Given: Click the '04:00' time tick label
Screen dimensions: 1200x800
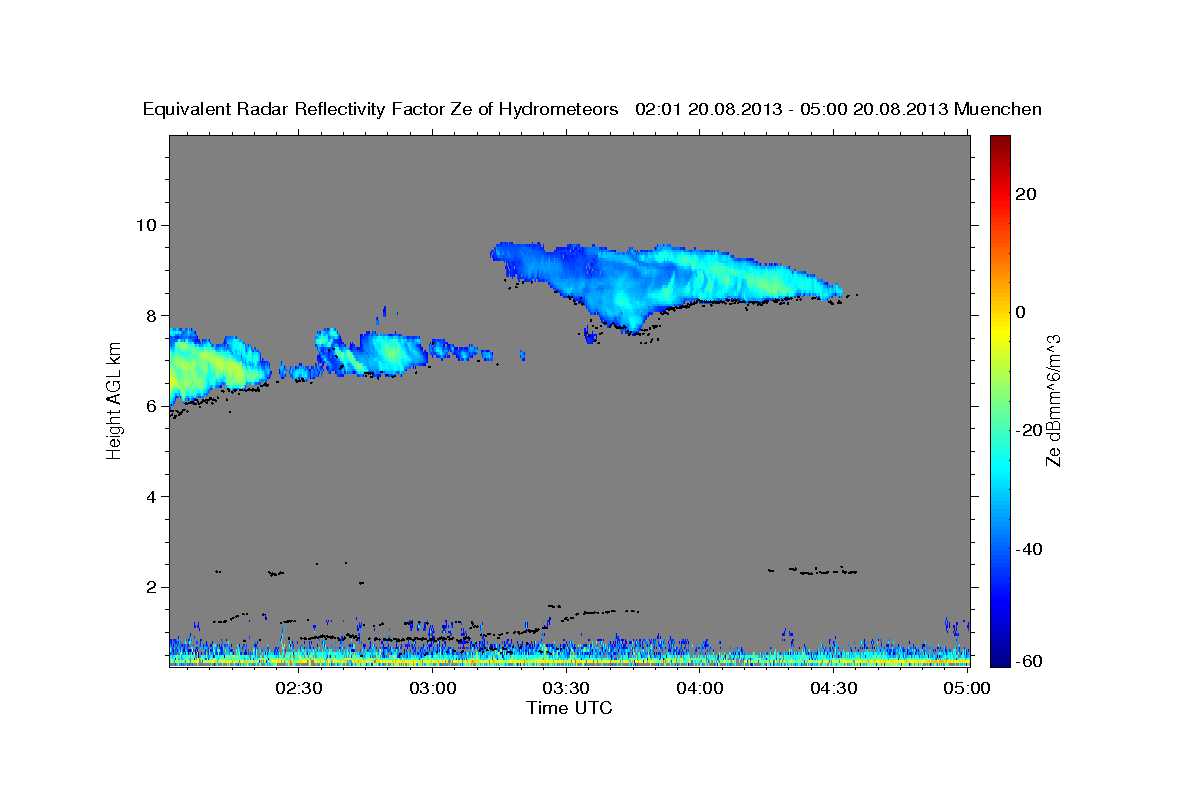Looking at the screenshot, I should (700, 688).
